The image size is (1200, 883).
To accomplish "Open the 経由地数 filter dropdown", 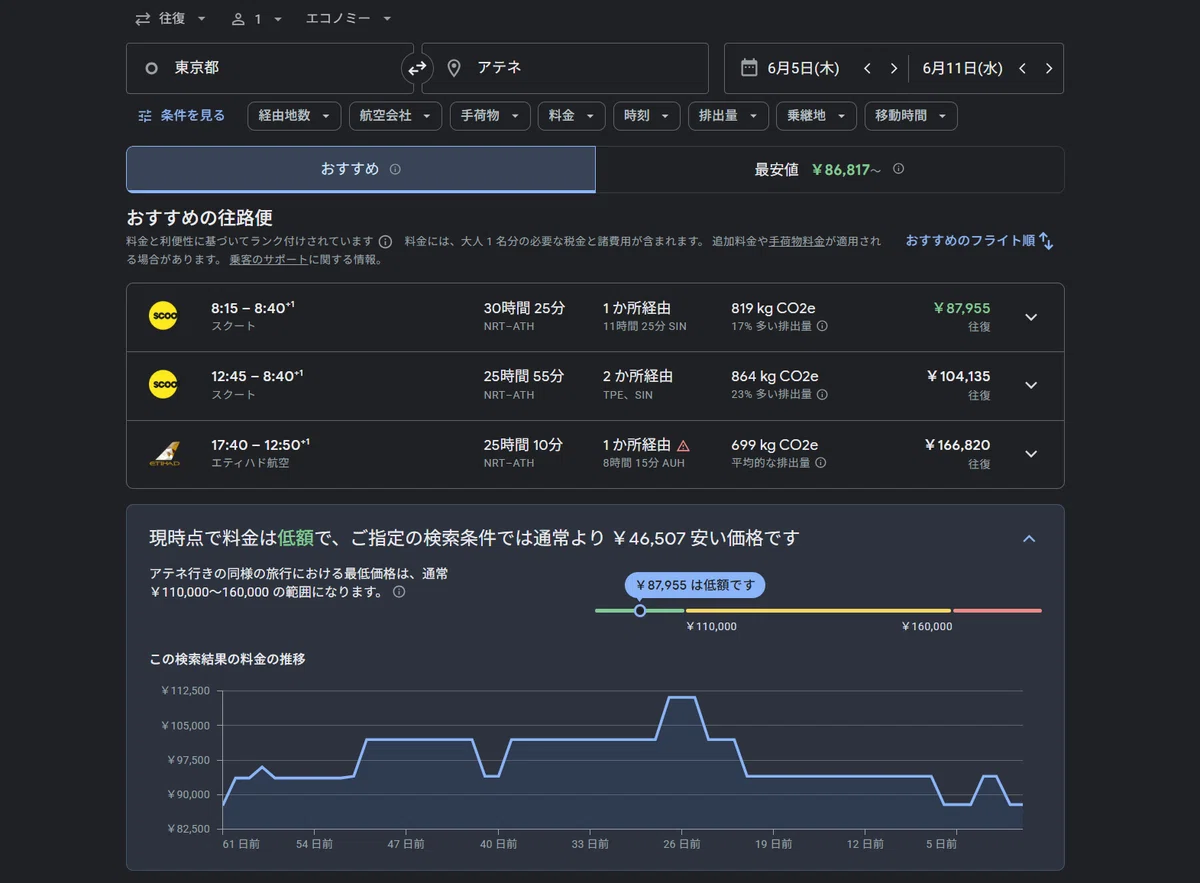I will click(294, 116).
